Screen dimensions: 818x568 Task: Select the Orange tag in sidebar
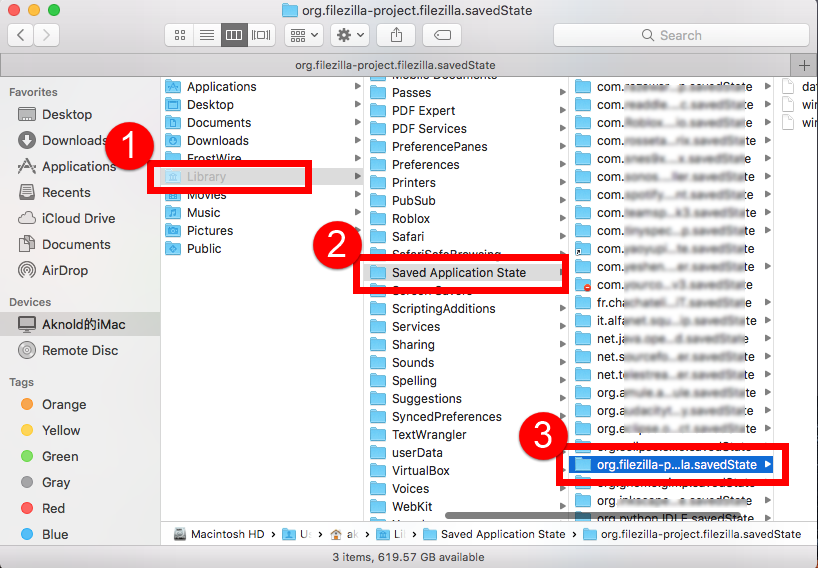click(64, 404)
